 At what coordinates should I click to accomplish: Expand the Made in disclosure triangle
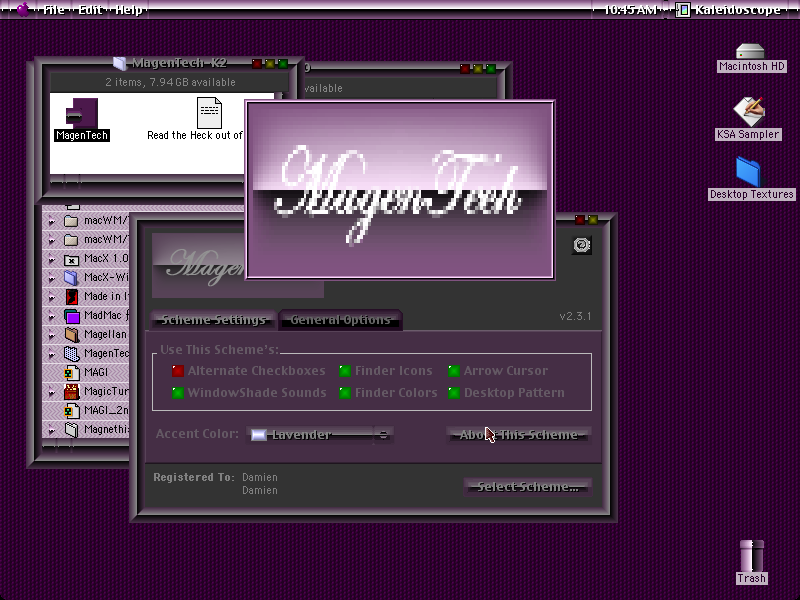tap(52, 297)
